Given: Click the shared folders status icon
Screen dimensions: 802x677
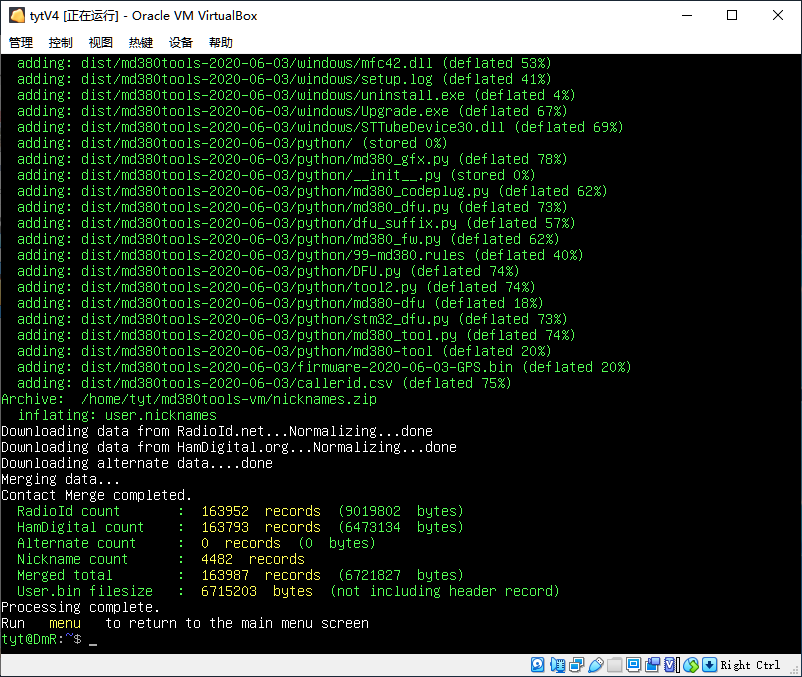Looking at the screenshot, I should (615, 665).
